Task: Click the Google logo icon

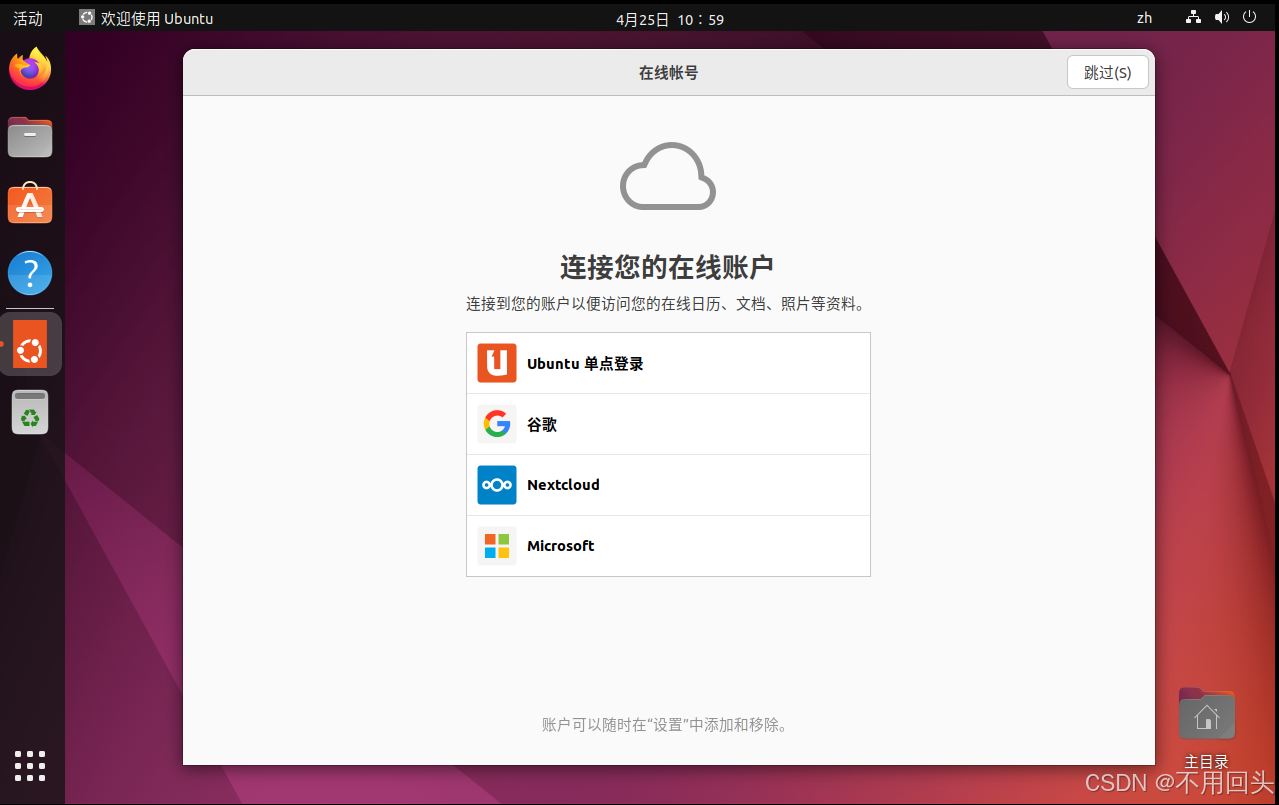Action: point(497,424)
